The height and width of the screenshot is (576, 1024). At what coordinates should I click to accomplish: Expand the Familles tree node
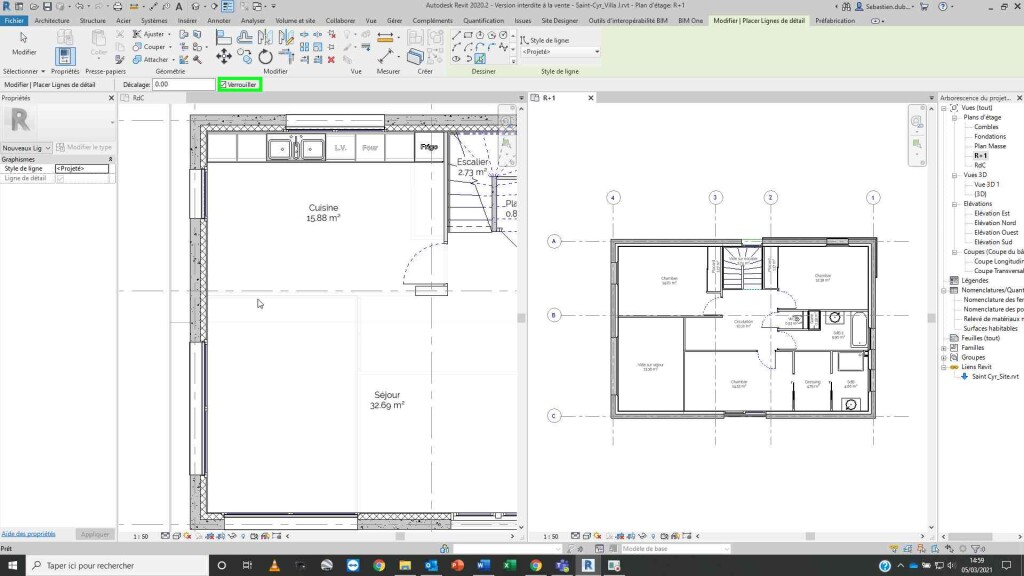coord(944,348)
